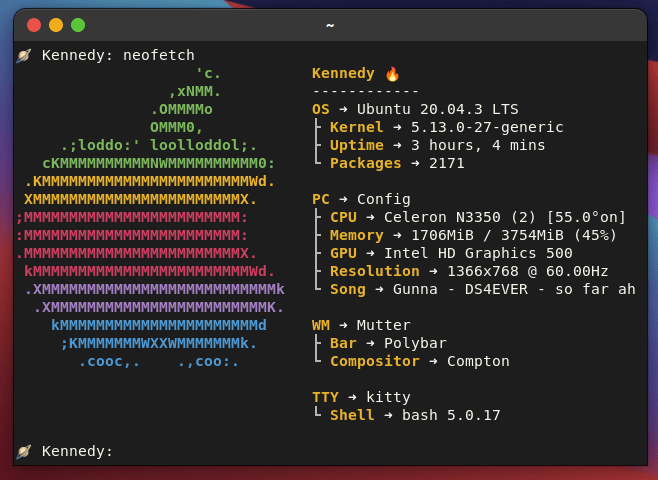Click the 'Config' text
This screenshot has width=658, height=480.
tap(383, 200)
